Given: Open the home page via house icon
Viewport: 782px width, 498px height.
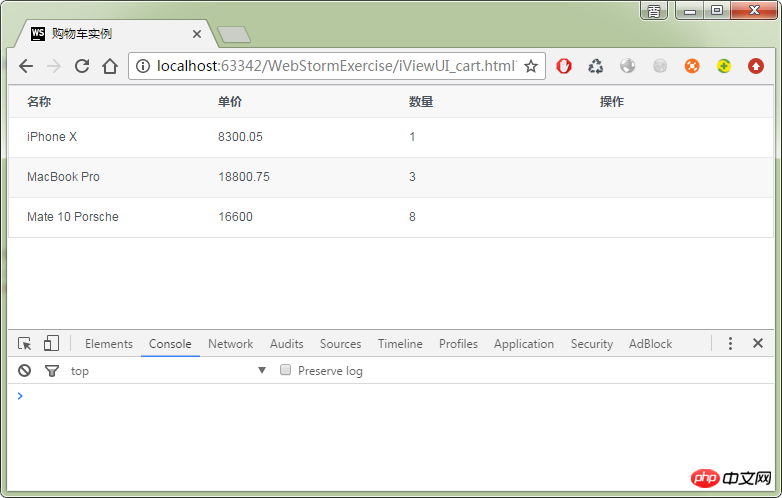Looking at the screenshot, I should tap(110, 66).
